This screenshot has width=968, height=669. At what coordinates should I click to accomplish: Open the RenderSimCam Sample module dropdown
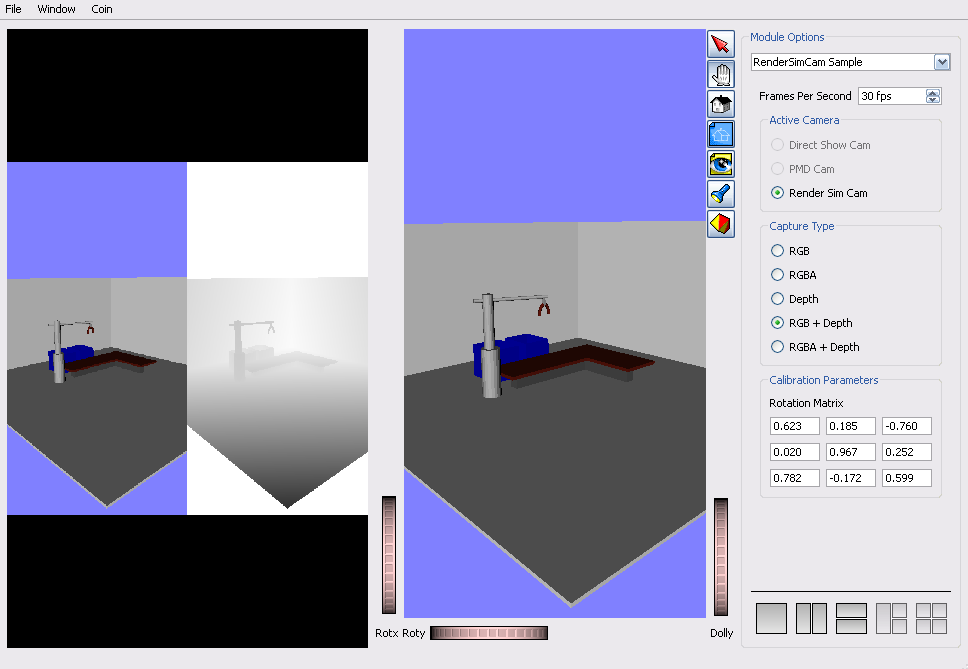click(941, 62)
